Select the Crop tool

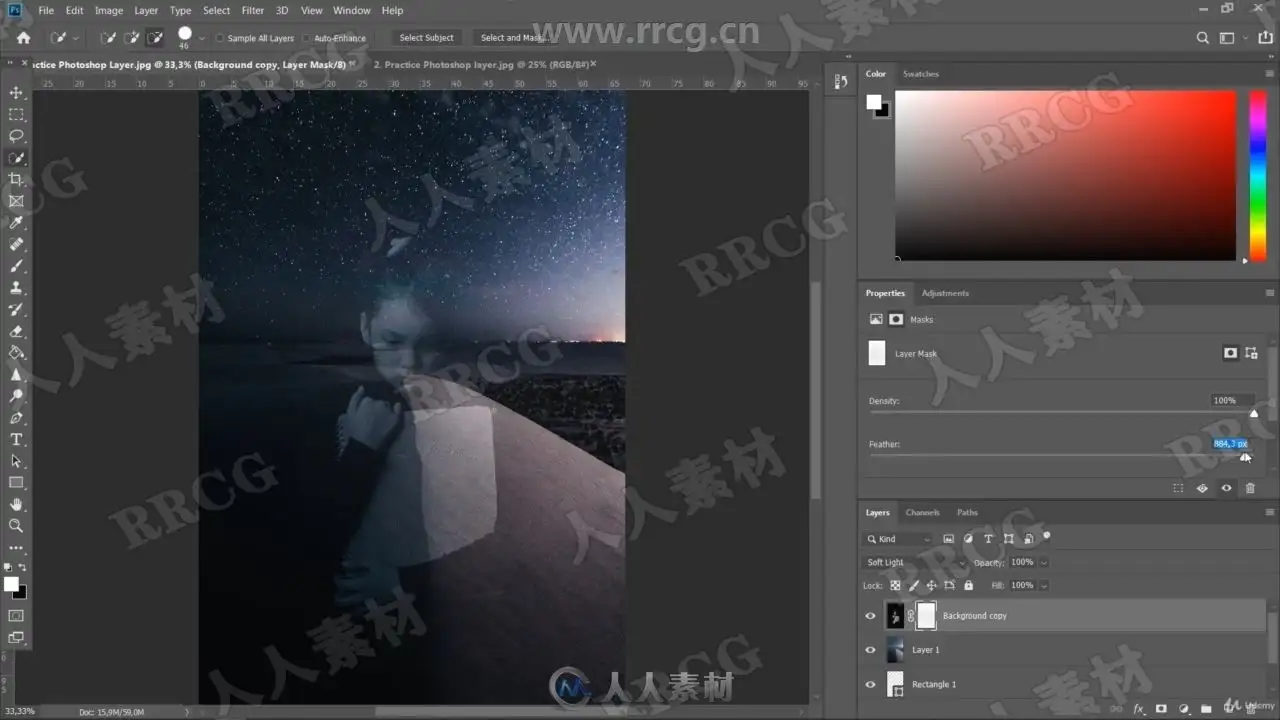coord(16,179)
